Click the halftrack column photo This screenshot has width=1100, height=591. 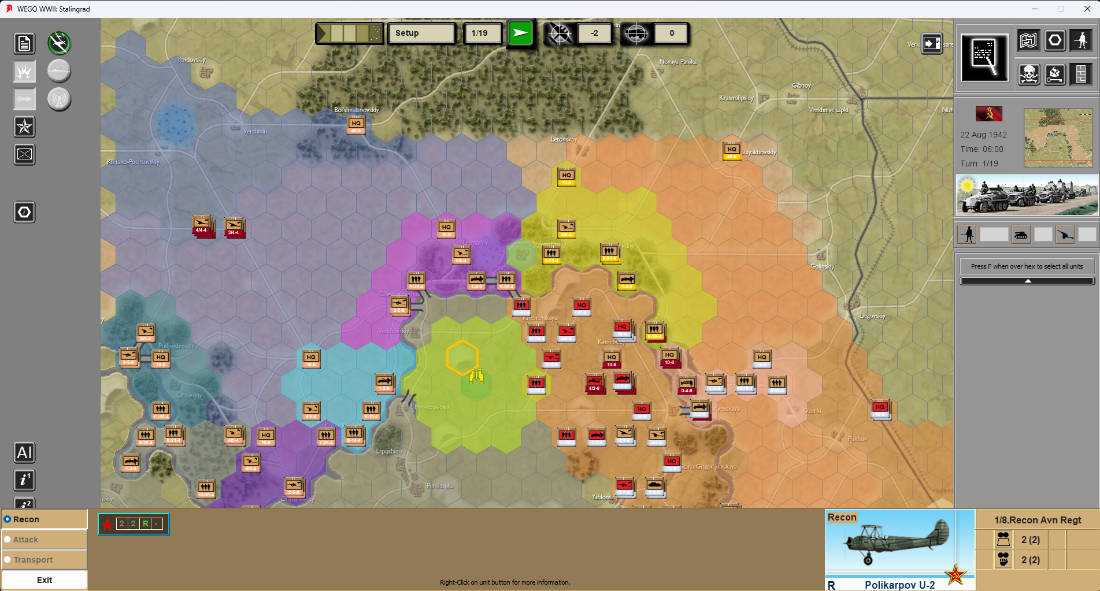pos(1027,195)
